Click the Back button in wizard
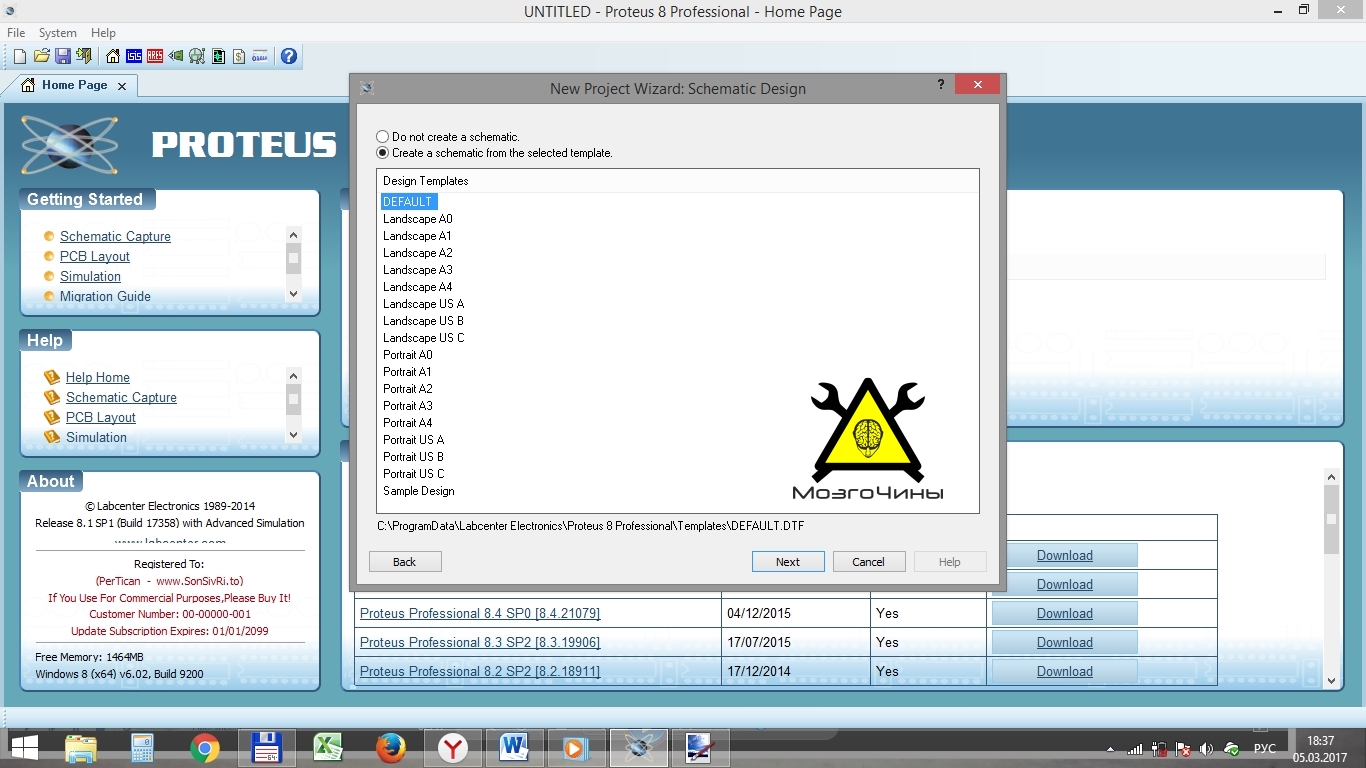Screen dimensions: 1366x768 point(405,562)
